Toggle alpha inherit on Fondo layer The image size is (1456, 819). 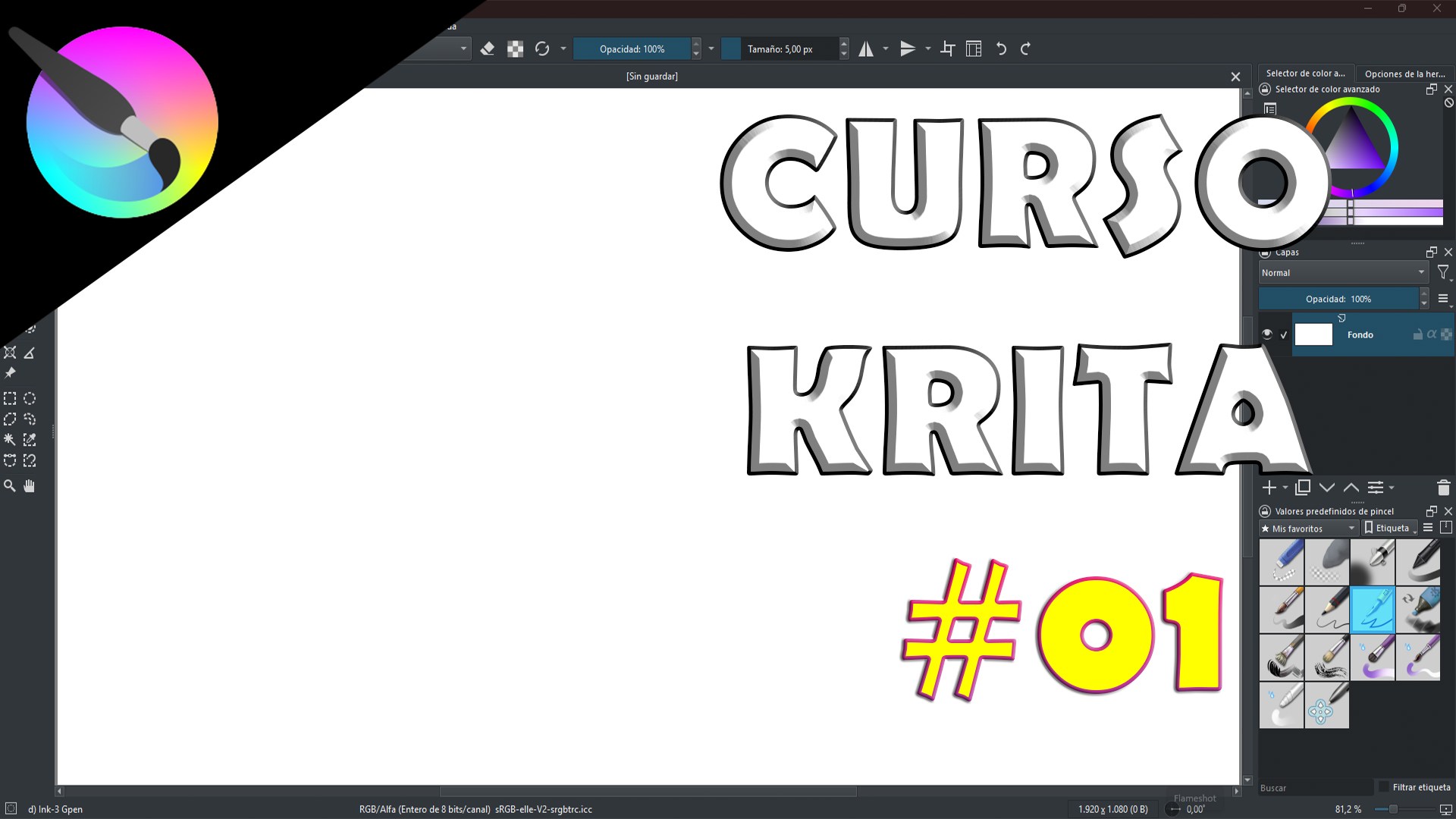point(1432,334)
